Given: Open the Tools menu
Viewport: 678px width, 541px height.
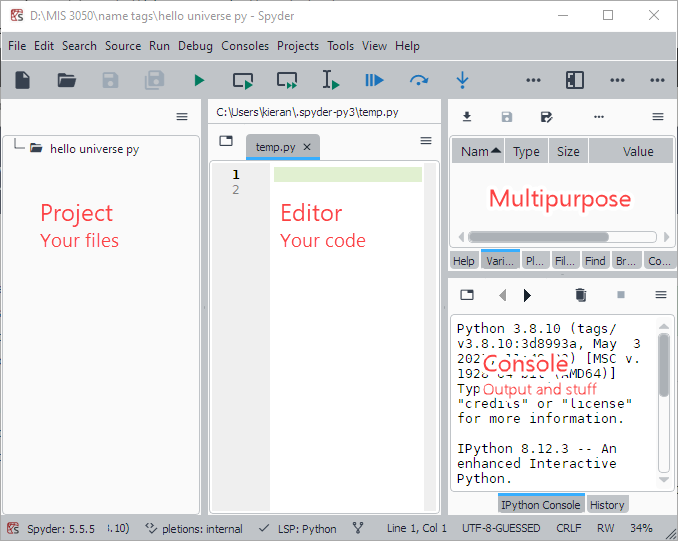Looking at the screenshot, I should coord(340,46).
